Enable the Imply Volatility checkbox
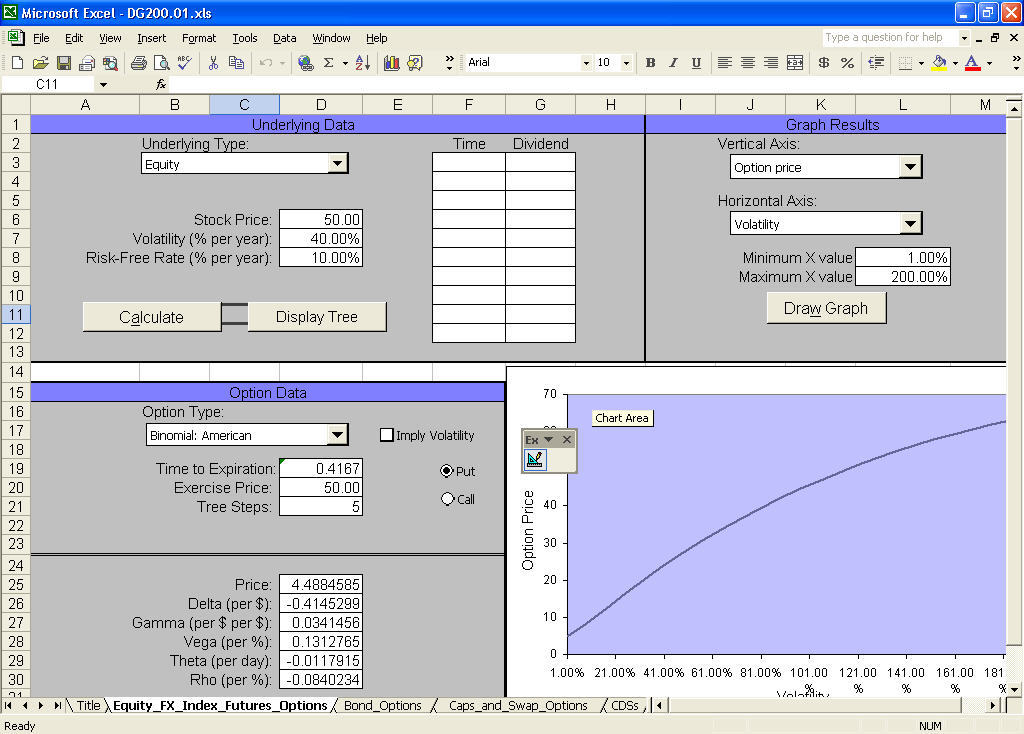The width and height of the screenshot is (1024, 734). (387, 434)
